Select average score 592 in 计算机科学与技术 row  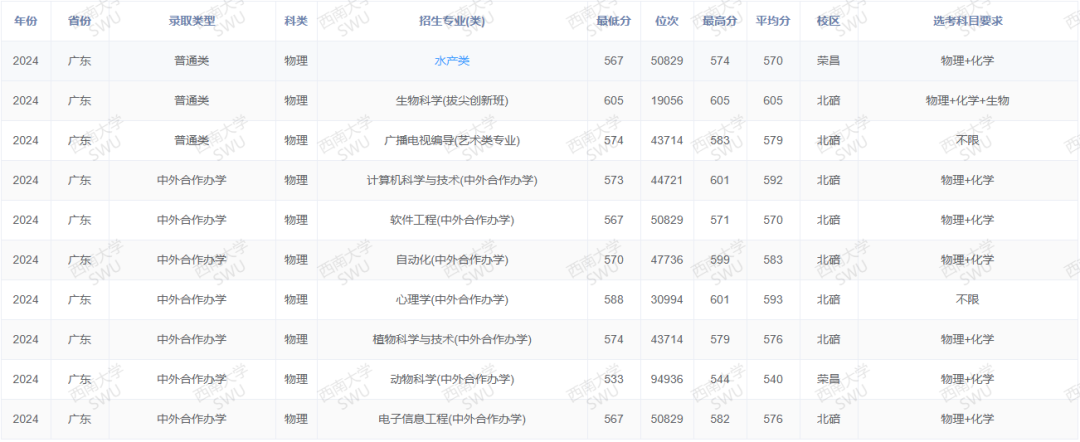click(x=773, y=180)
